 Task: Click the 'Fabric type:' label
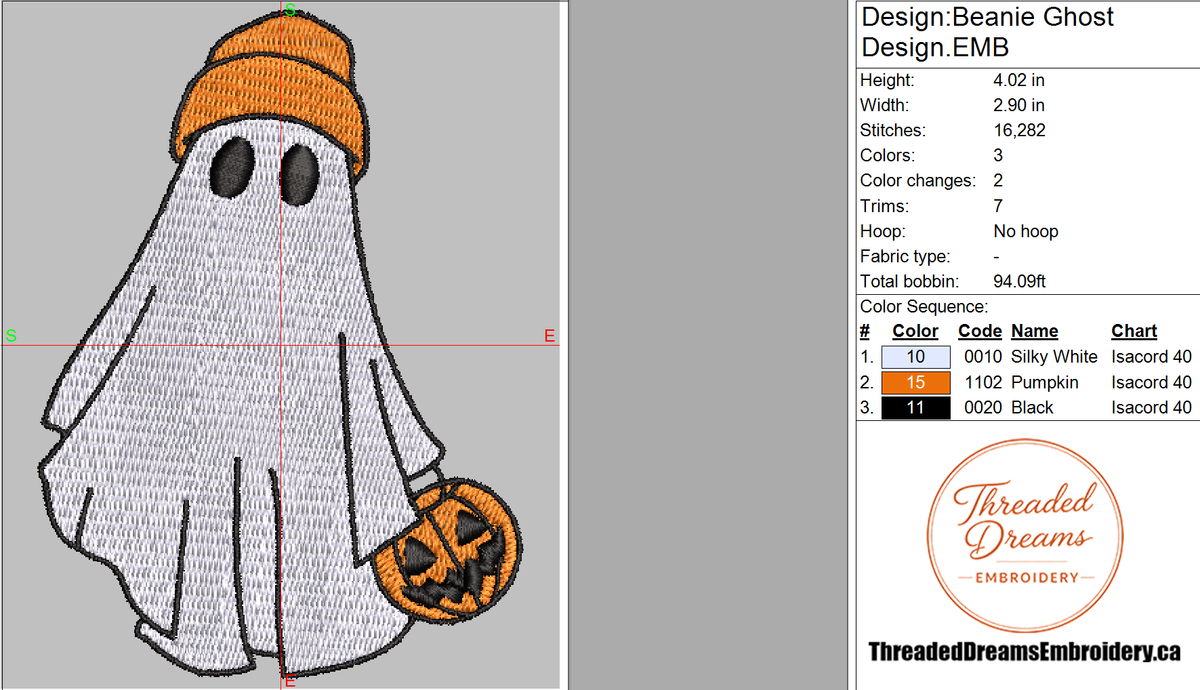pyautogui.click(x=905, y=257)
